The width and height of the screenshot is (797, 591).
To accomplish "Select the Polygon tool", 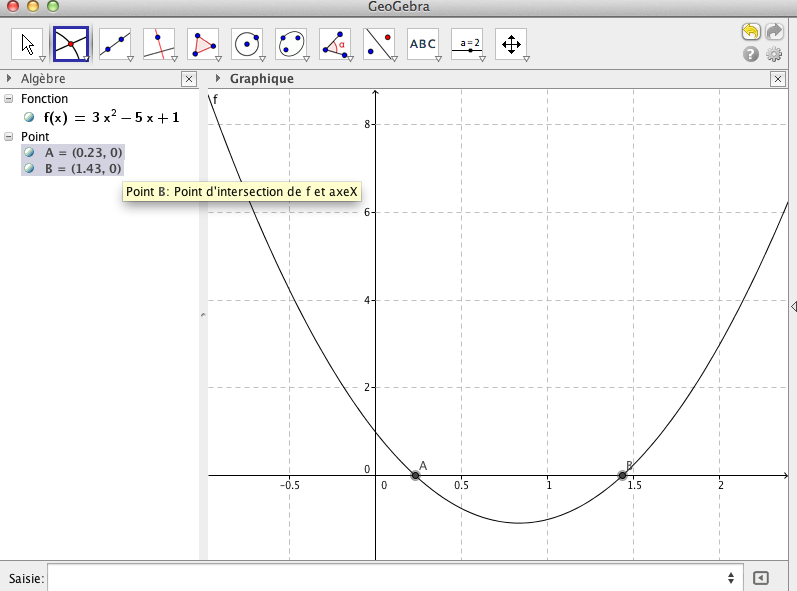I will 203,43.
